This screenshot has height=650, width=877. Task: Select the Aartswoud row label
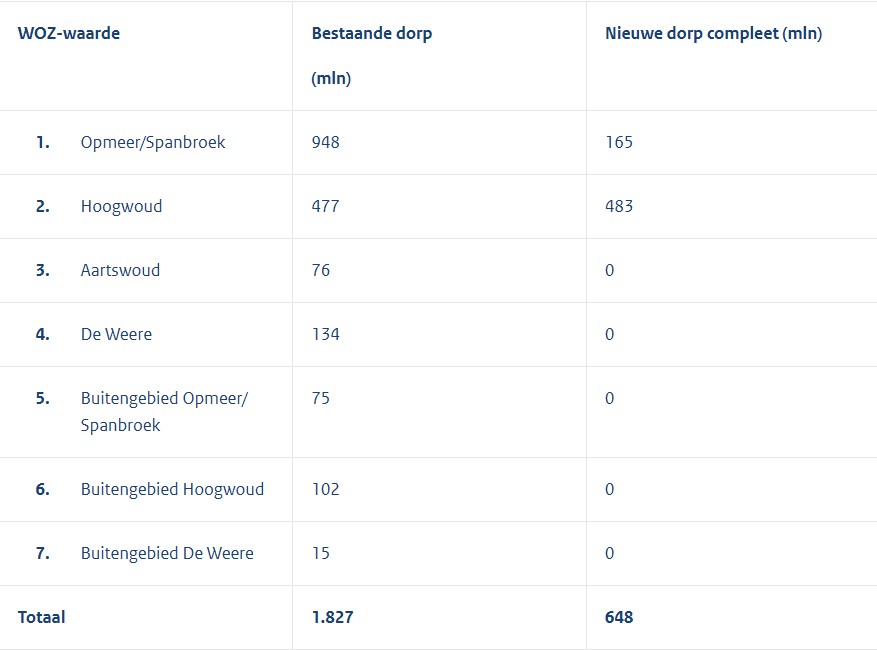pyautogui.click(x=120, y=270)
